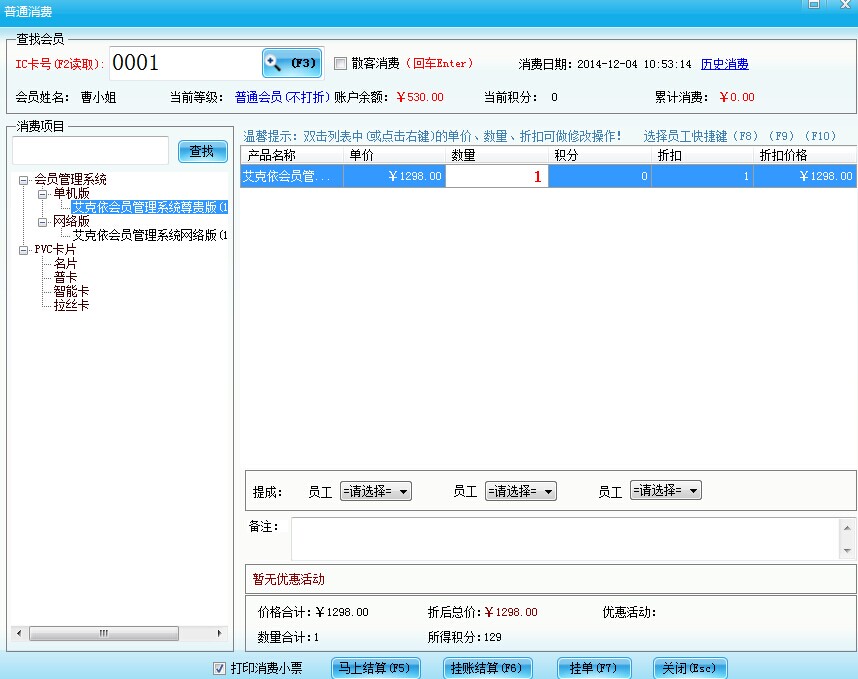Click the 备注 text area

pos(565,538)
